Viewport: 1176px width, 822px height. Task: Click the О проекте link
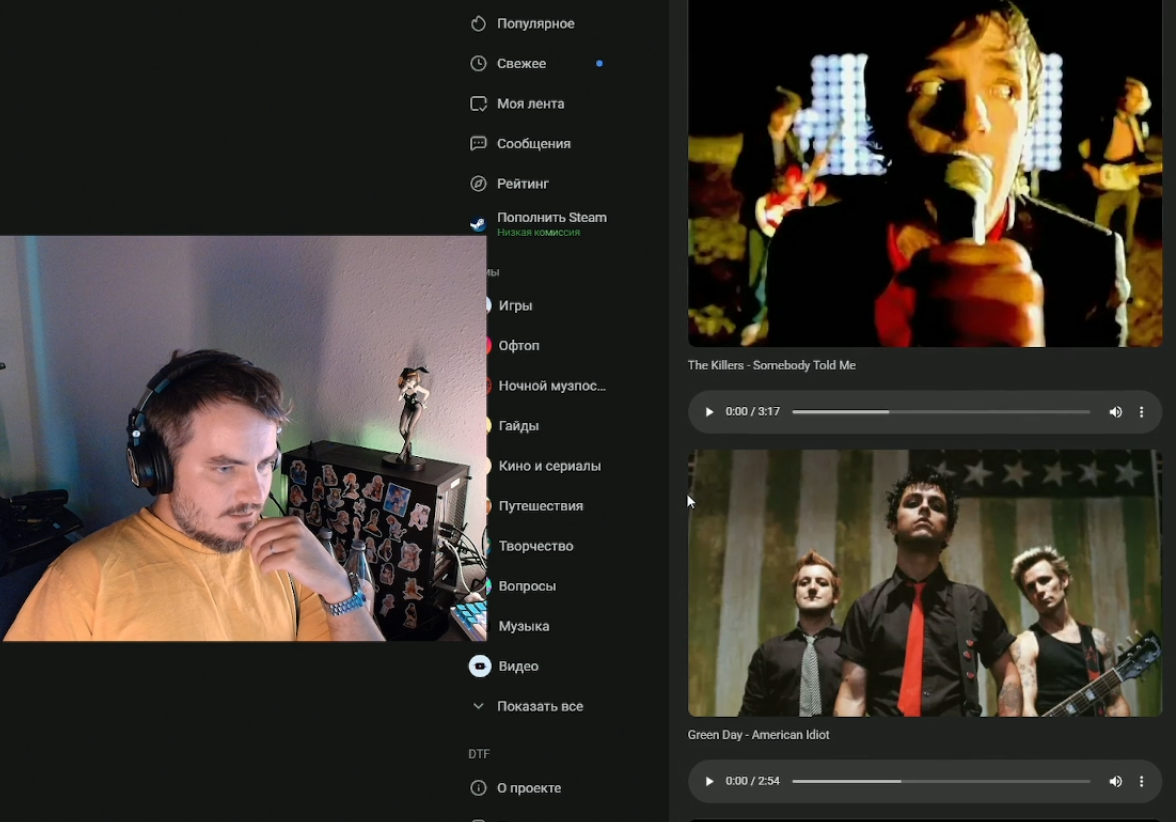[529, 788]
